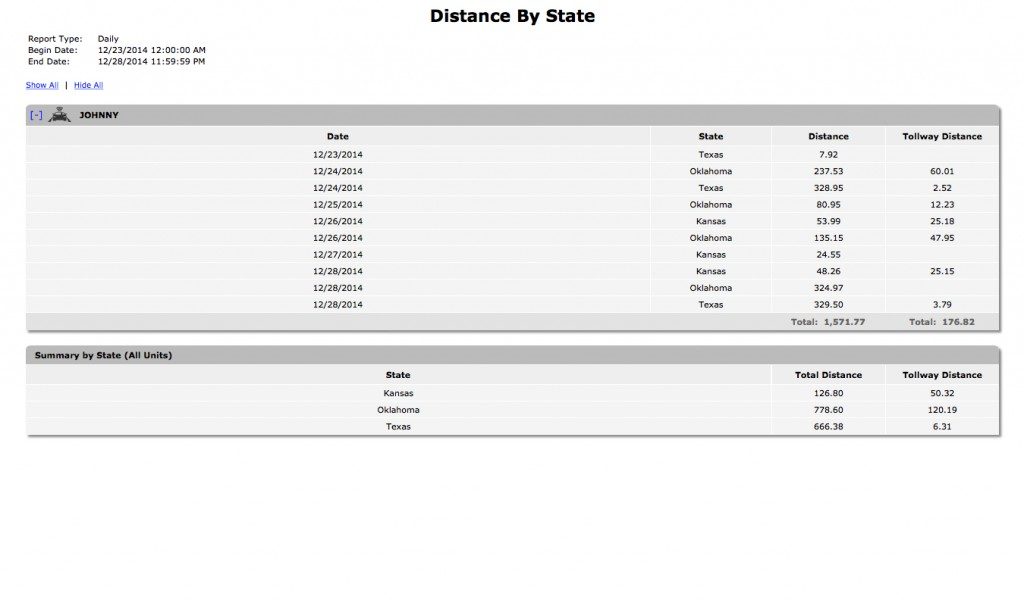Click the Hide All link

(x=88, y=85)
